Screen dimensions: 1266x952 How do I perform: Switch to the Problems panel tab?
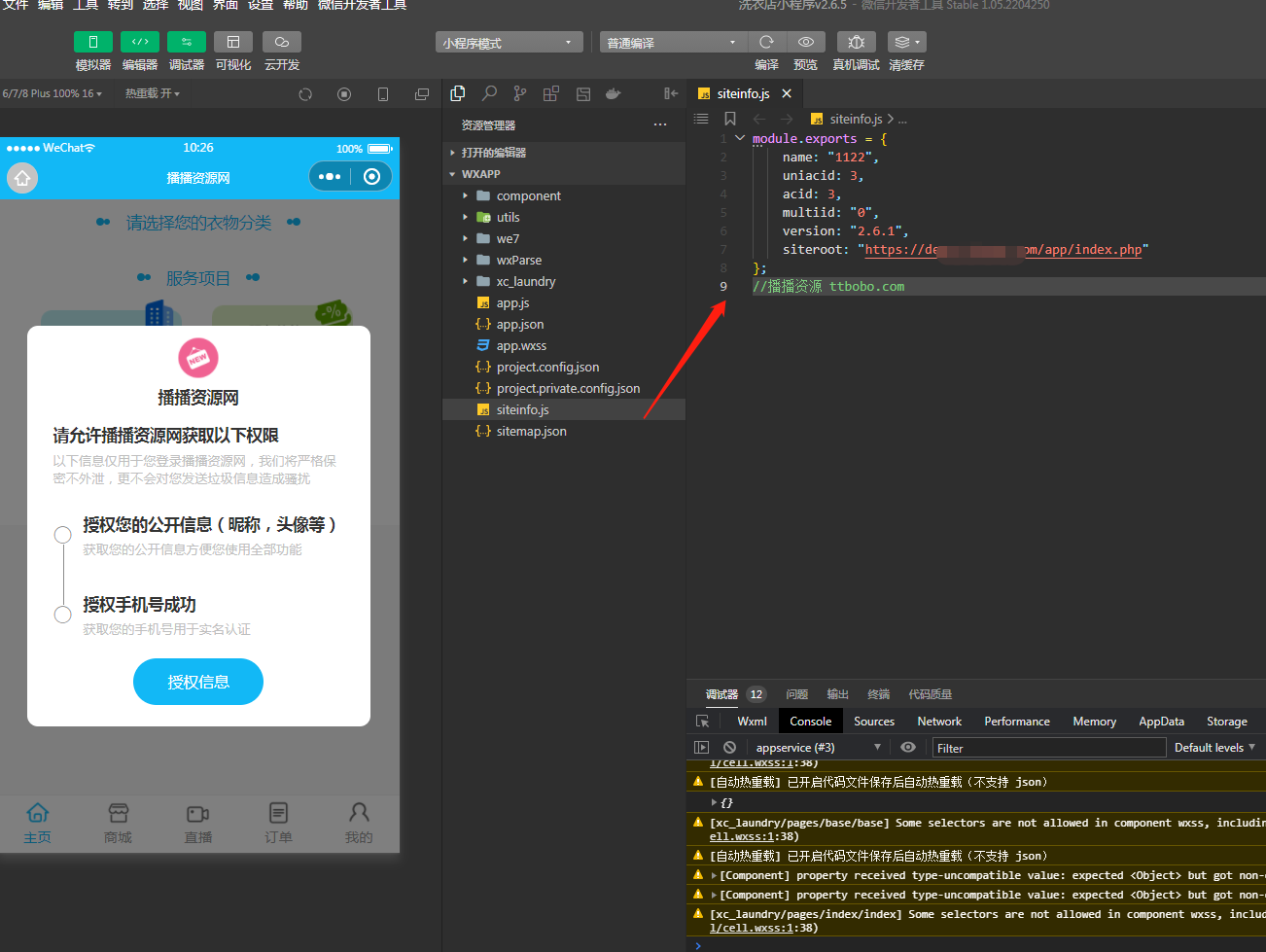(797, 694)
